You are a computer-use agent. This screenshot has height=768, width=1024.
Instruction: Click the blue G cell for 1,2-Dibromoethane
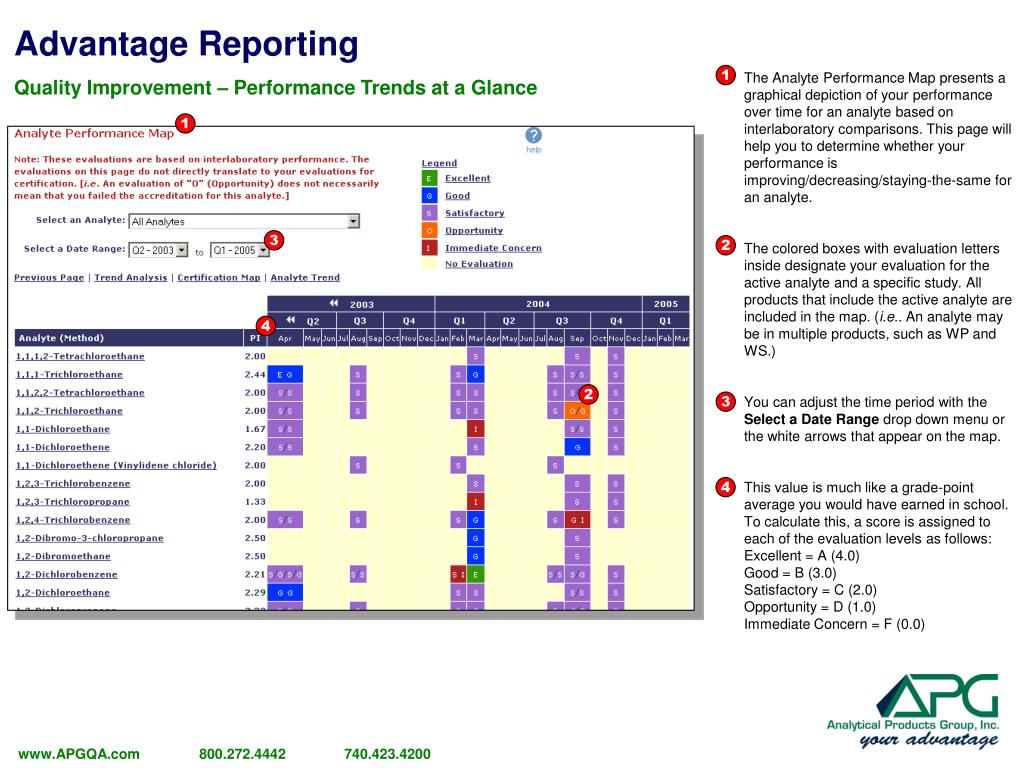pos(475,556)
